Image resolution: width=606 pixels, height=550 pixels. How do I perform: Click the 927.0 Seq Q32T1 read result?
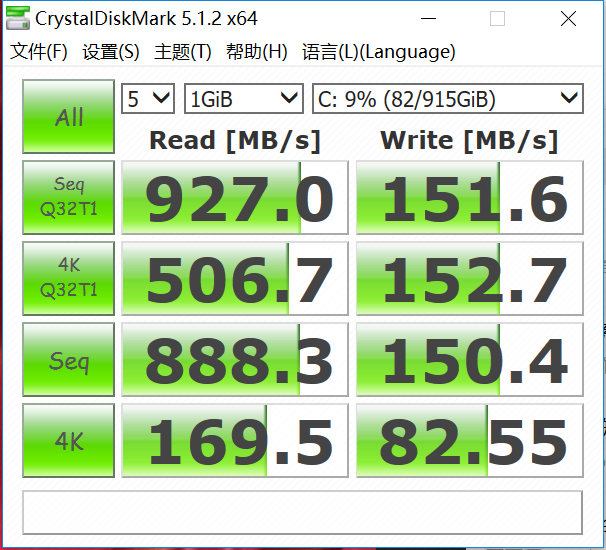(x=235, y=198)
